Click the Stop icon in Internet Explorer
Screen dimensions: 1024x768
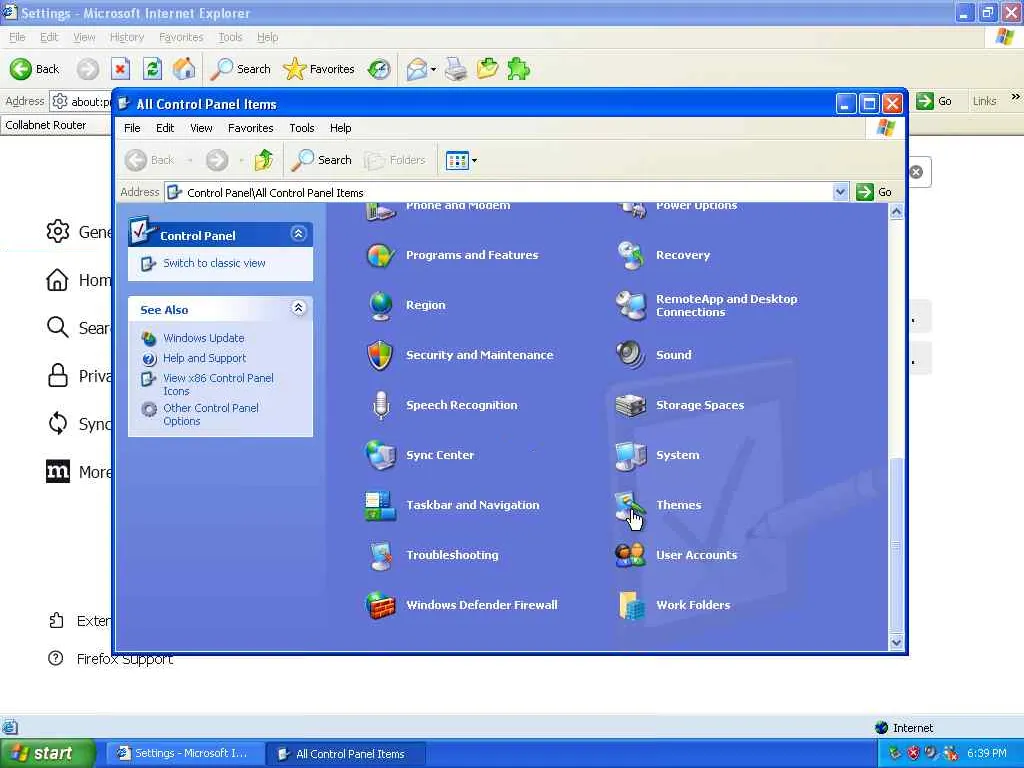coord(120,69)
